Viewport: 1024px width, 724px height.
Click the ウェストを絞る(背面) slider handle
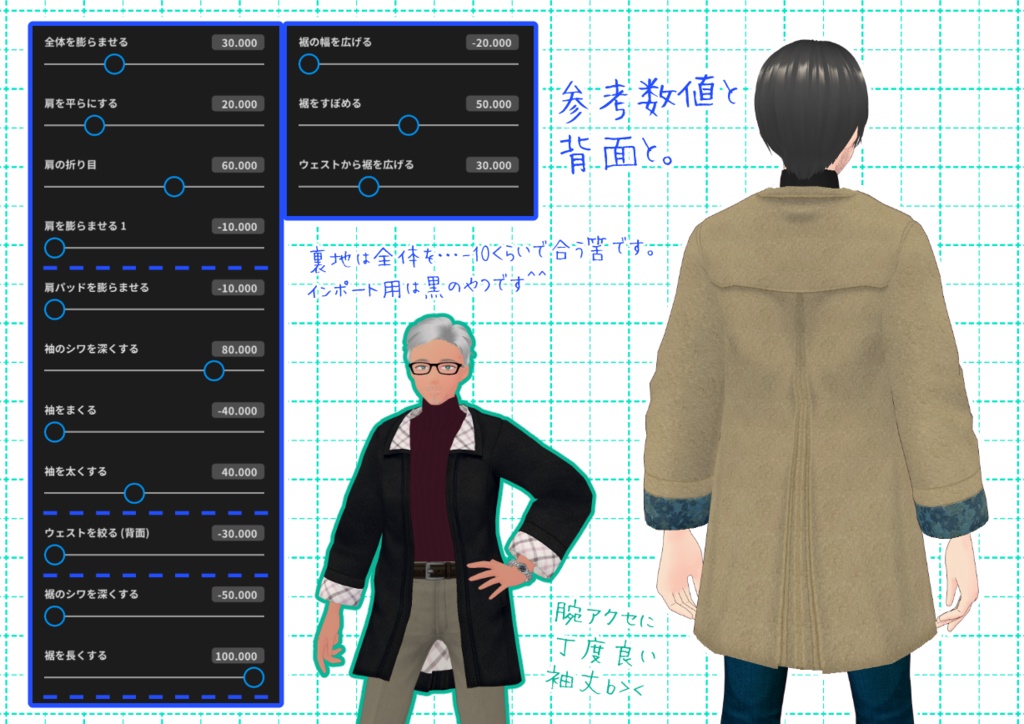tap(53, 554)
